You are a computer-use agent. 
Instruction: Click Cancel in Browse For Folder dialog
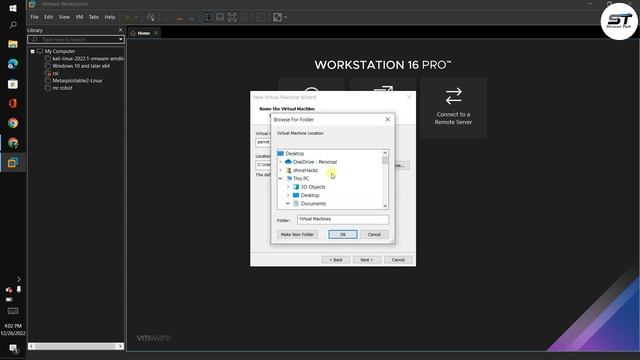374,235
